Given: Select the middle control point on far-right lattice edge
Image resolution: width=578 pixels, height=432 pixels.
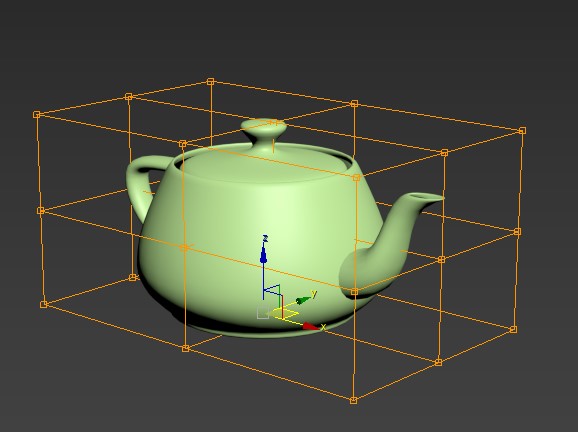Looking at the screenshot, I should point(518,231).
